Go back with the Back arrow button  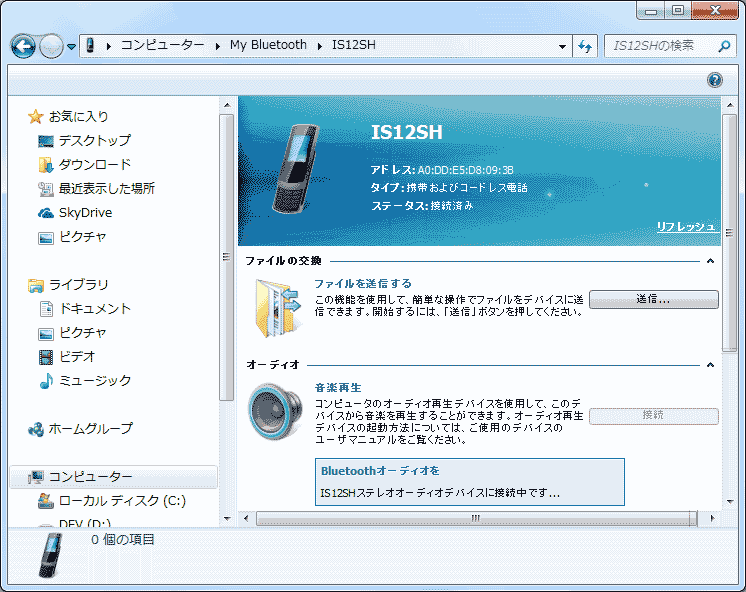point(23,46)
